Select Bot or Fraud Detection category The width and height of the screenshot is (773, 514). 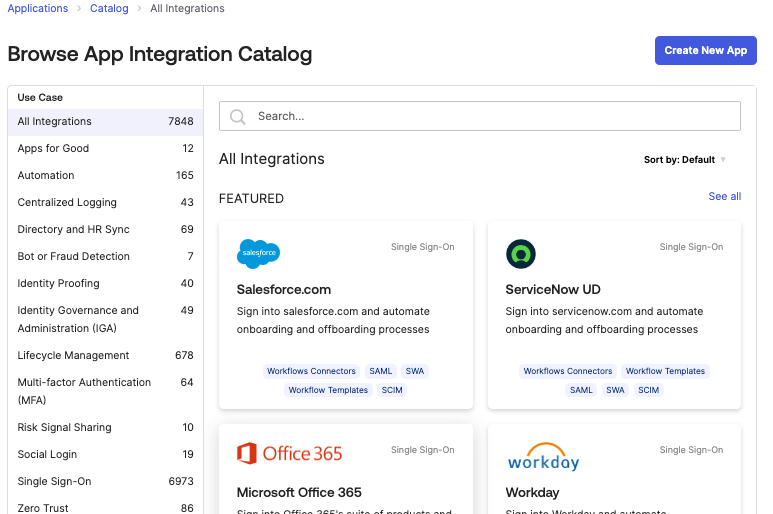coord(105,256)
